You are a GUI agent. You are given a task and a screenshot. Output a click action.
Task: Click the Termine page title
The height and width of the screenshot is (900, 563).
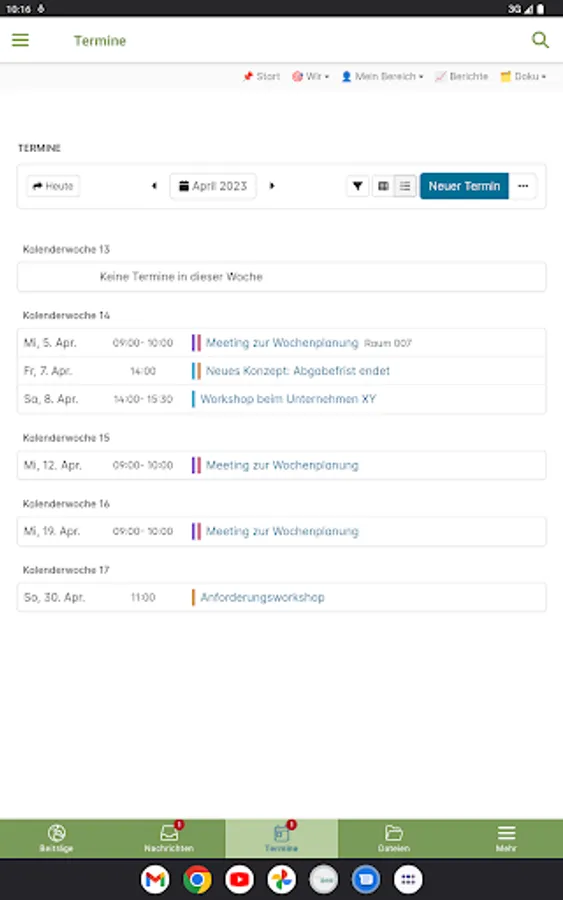coord(100,41)
